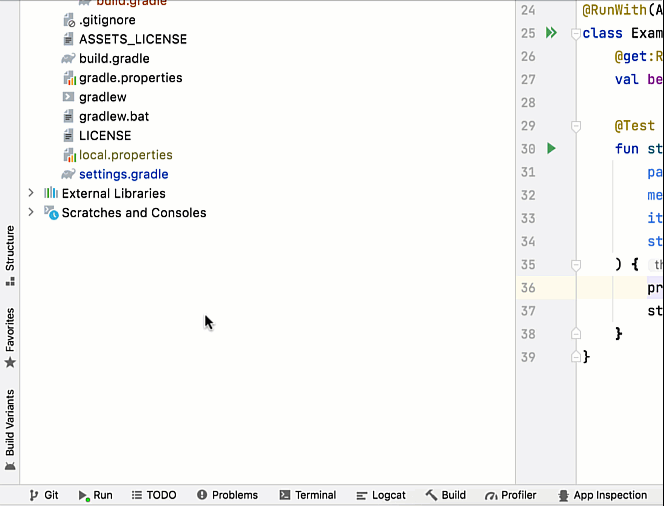Click the run test gutter icon on line 30

(550, 149)
